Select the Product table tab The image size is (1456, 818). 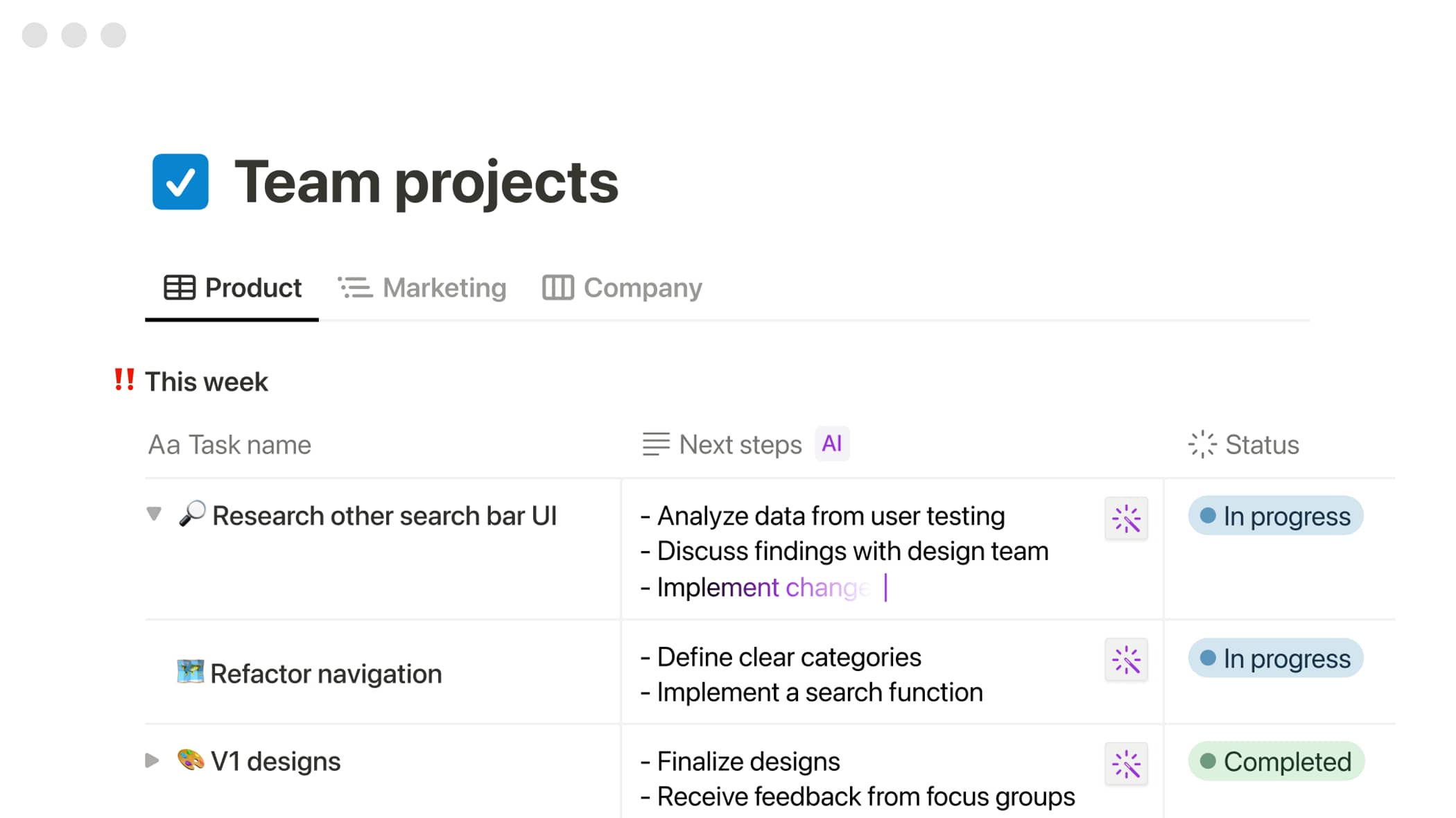point(232,288)
